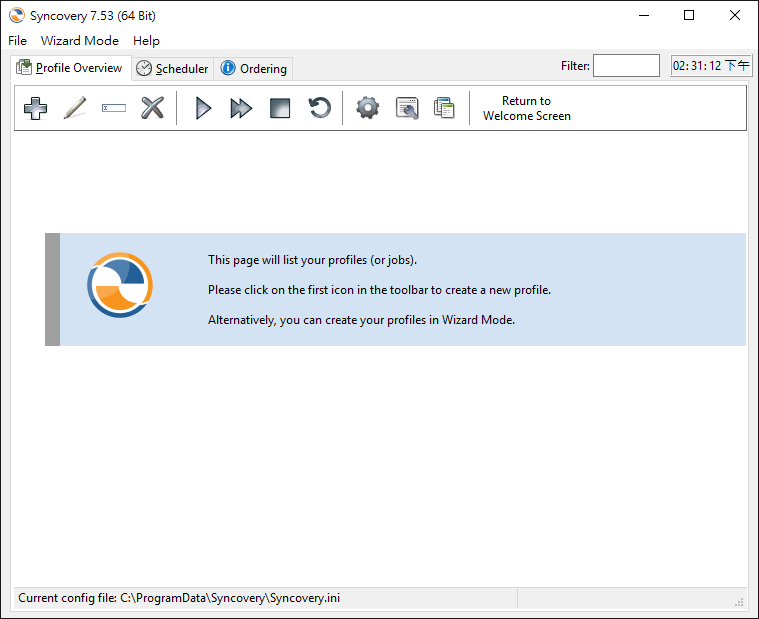Click the Syncovery title bar app icon

tap(17, 15)
